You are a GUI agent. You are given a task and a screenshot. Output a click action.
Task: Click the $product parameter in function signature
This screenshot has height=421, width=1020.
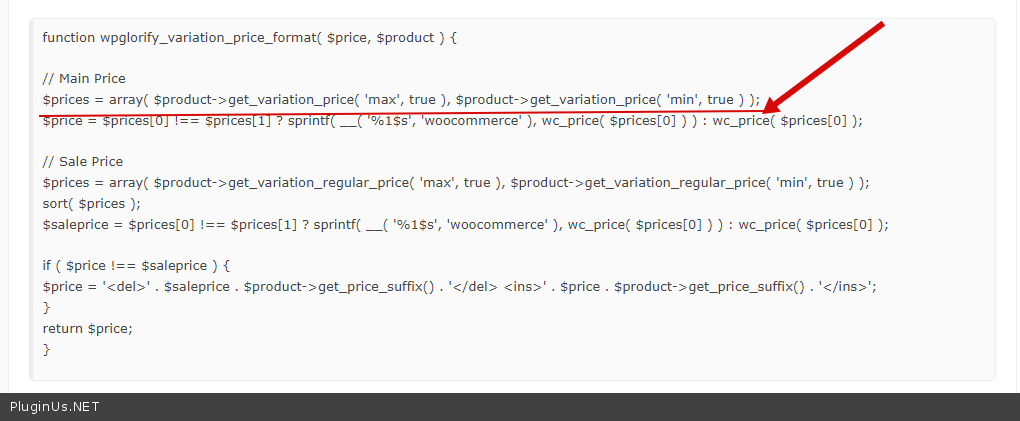405,37
